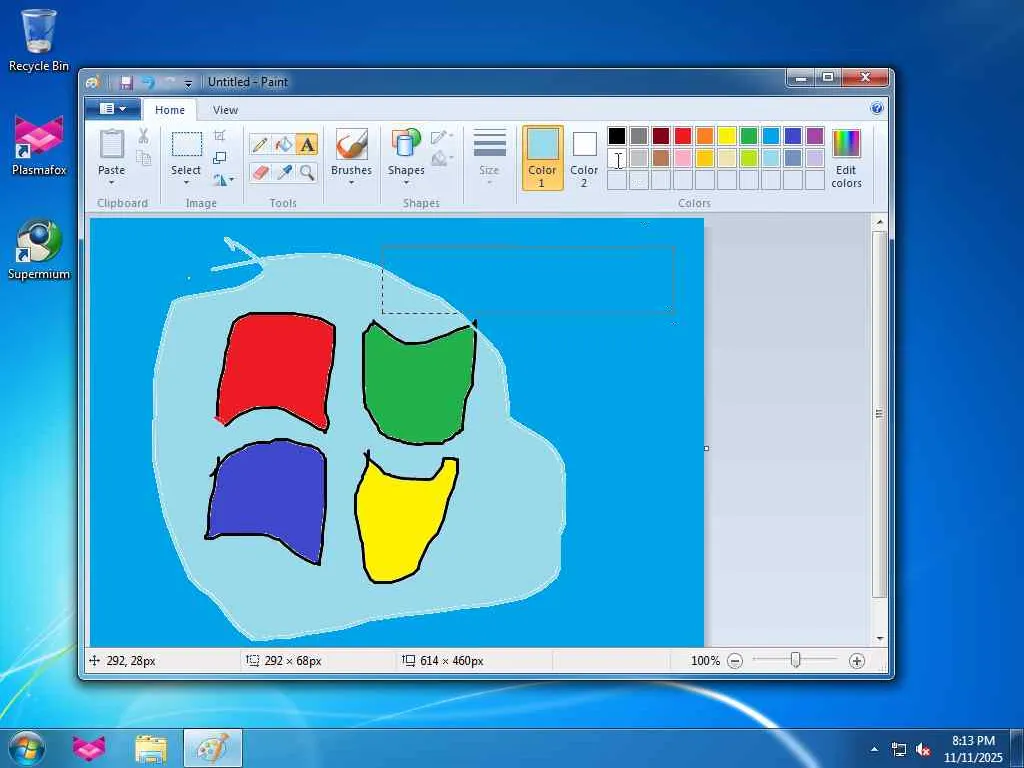This screenshot has height=768, width=1024.
Task: Click the Cut scissors icon
Action: 143,136
